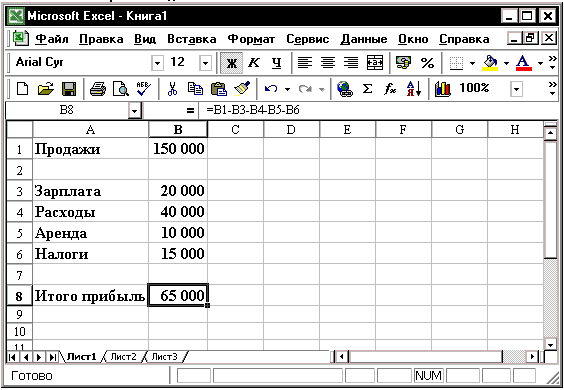This screenshot has width=564, height=390.
Task: Insert hyperlink globe icon
Action: [345, 89]
